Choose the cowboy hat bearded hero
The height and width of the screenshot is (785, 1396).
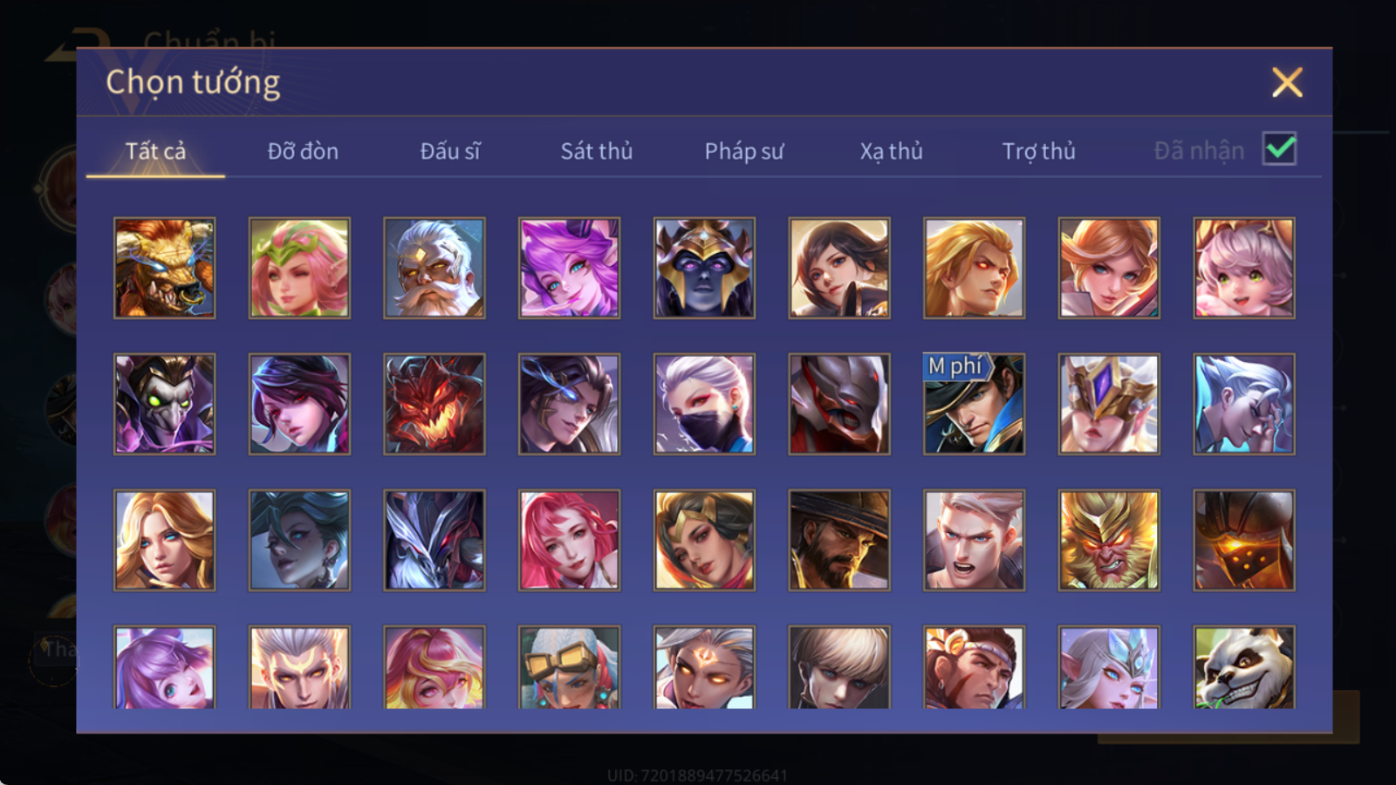coord(839,540)
